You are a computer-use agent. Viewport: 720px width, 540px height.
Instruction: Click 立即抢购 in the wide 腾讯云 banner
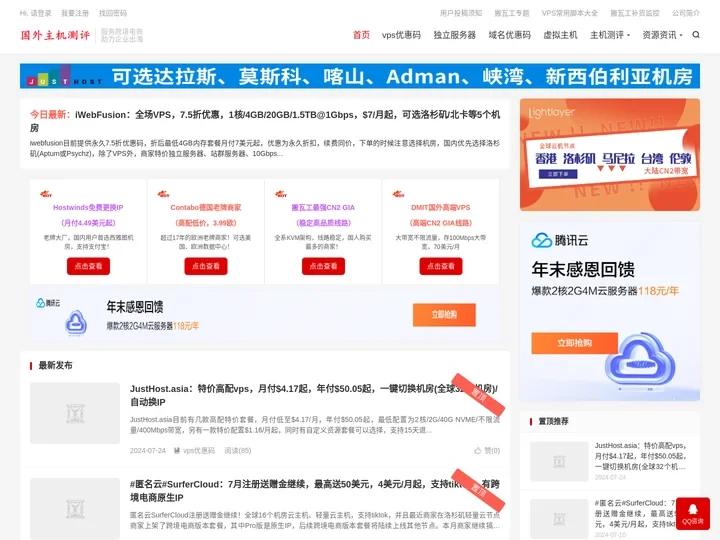444,315
